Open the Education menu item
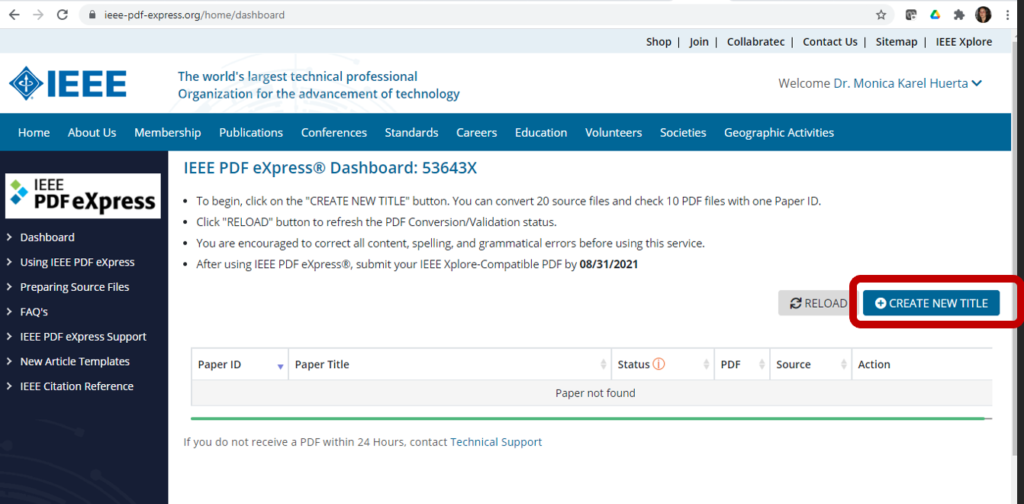Image resolution: width=1024 pixels, height=504 pixels. pyautogui.click(x=541, y=133)
